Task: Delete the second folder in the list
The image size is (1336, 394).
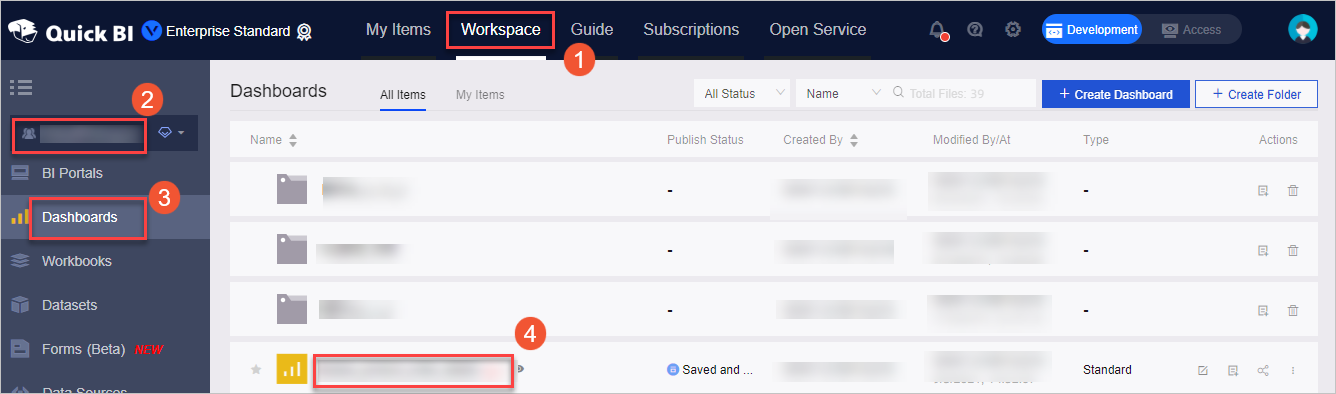Action: point(1293,250)
